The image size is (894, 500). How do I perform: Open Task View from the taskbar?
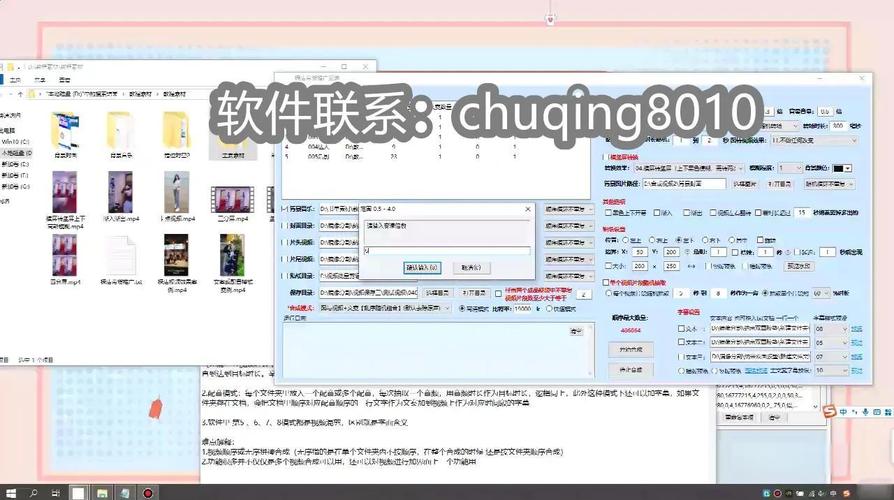[x=55, y=493]
